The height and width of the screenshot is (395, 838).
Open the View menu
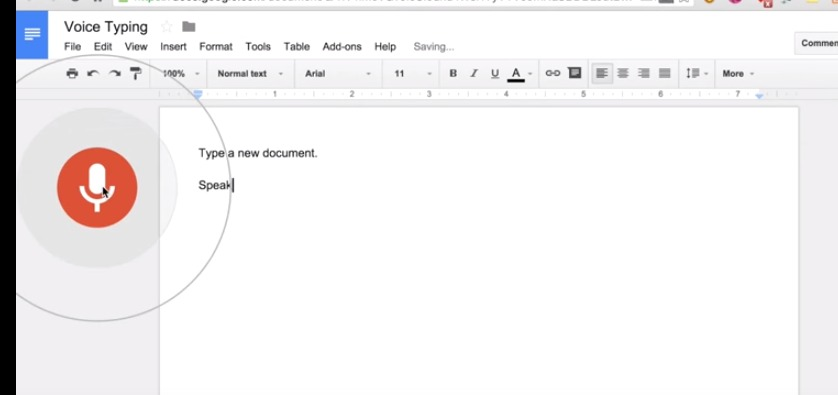pyautogui.click(x=136, y=47)
